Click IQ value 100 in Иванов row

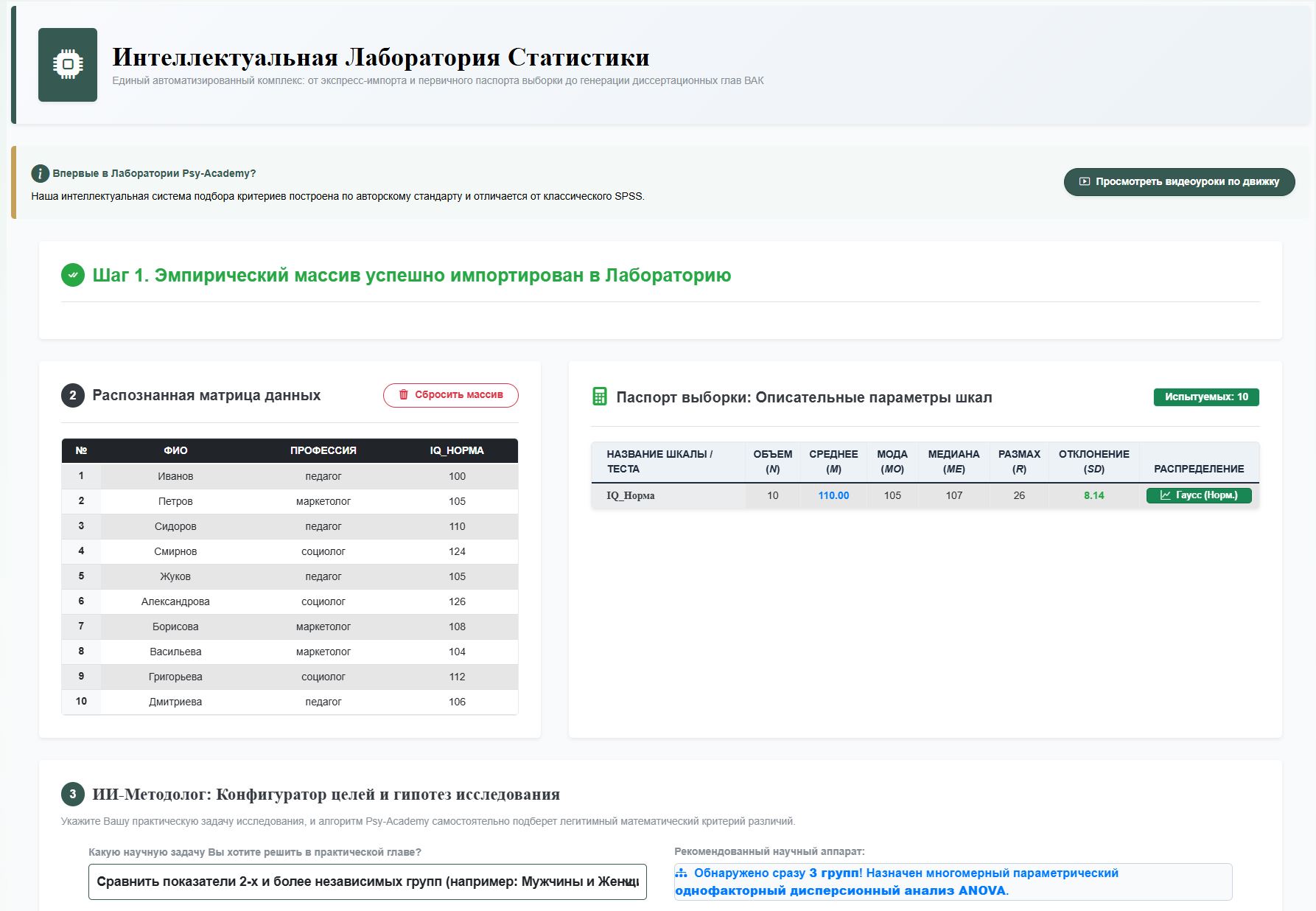coord(457,476)
